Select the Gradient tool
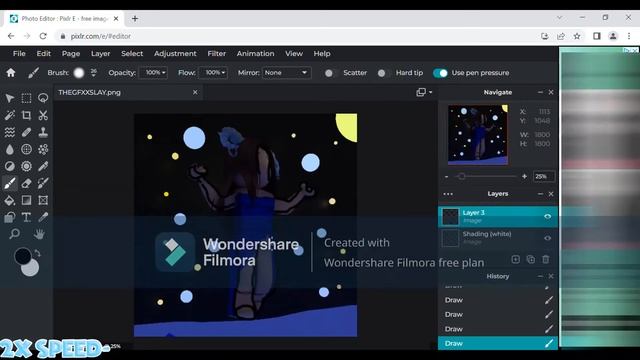Screen dimensions: 640x360 [x=26, y=200]
